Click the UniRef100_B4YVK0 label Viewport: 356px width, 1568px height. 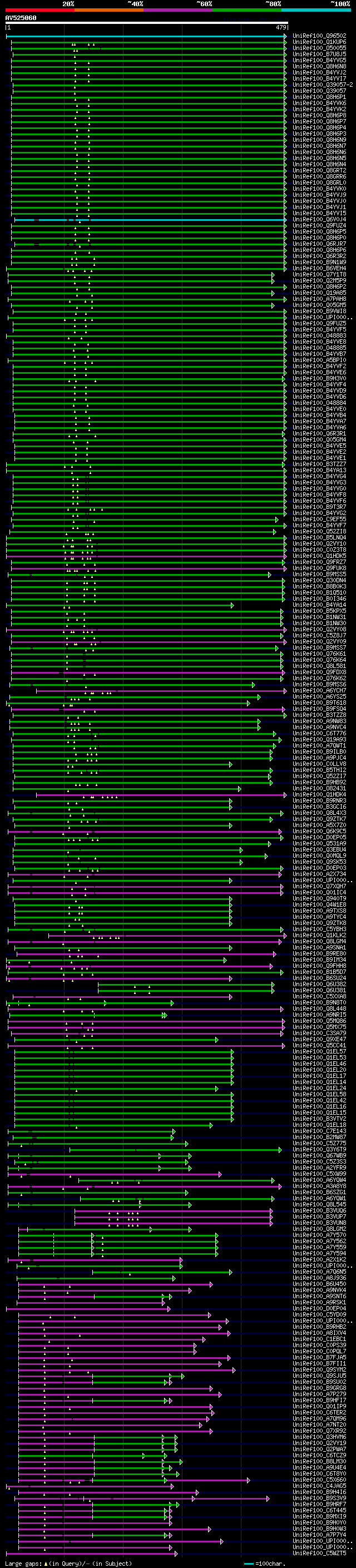click(319, 189)
